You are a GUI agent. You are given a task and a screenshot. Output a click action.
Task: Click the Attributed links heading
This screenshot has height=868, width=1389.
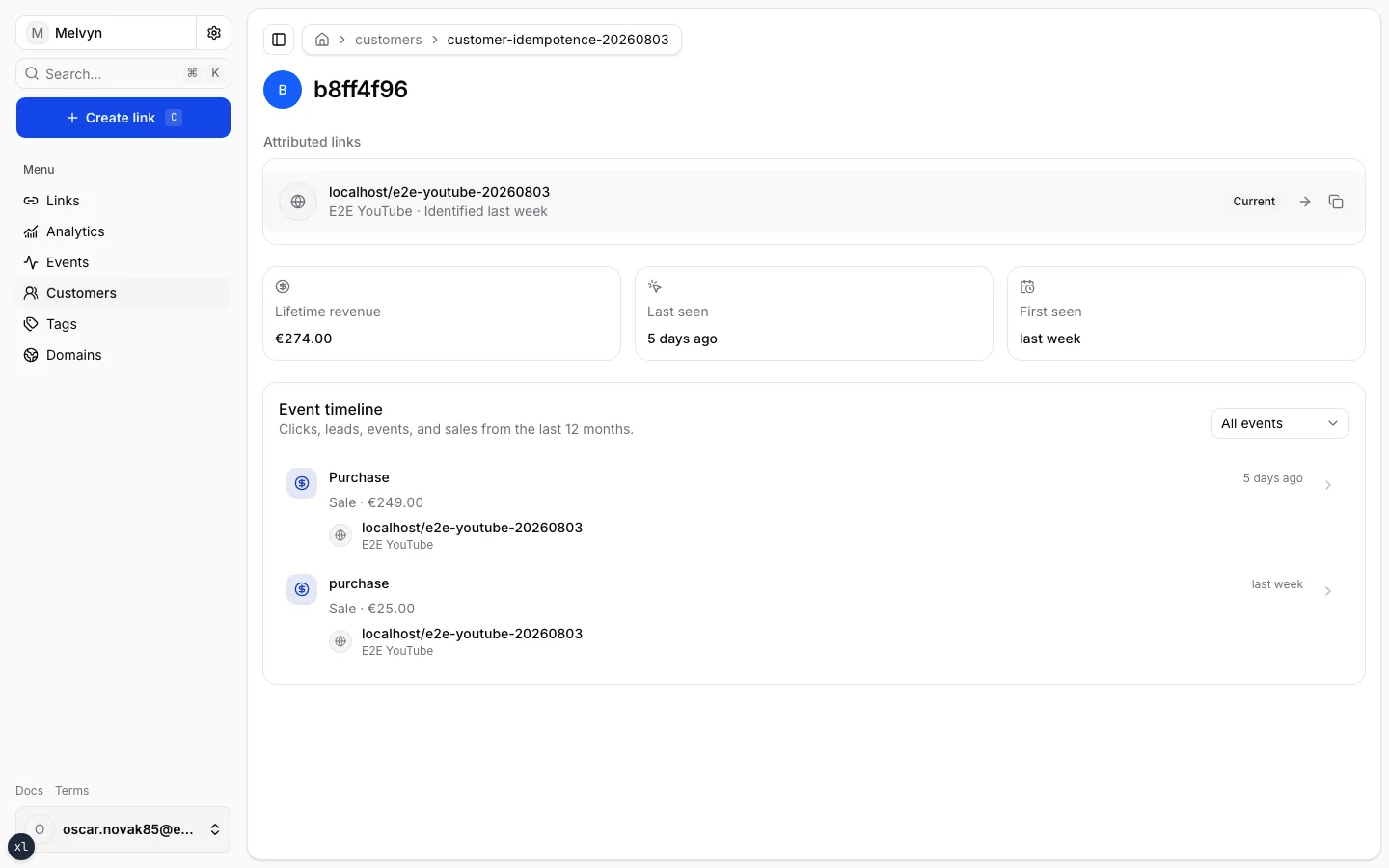[x=312, y=142]
